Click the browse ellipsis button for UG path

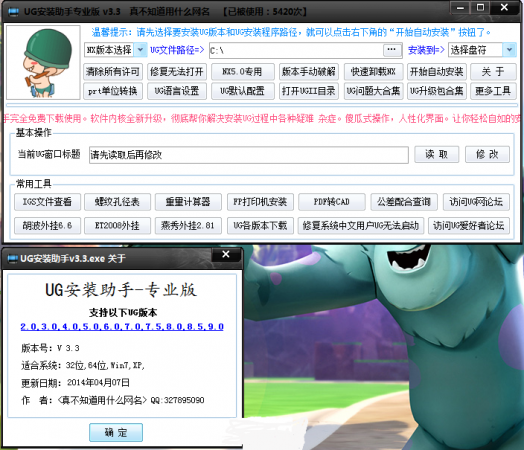[391, 50]
